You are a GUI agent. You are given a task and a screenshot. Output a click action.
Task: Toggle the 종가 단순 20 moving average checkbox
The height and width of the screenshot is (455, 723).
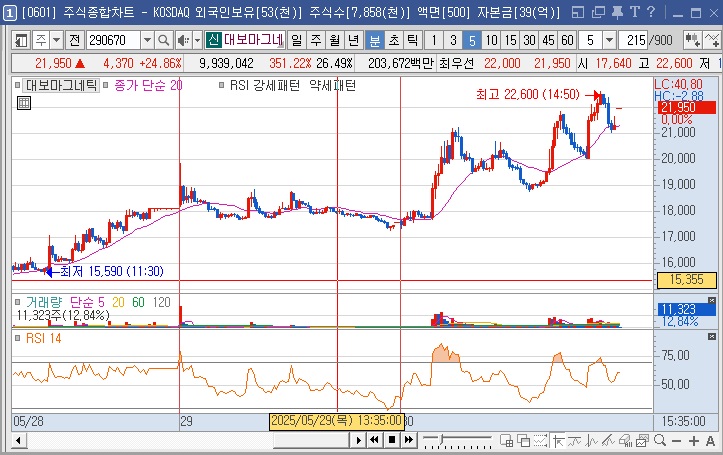(106, 85)
